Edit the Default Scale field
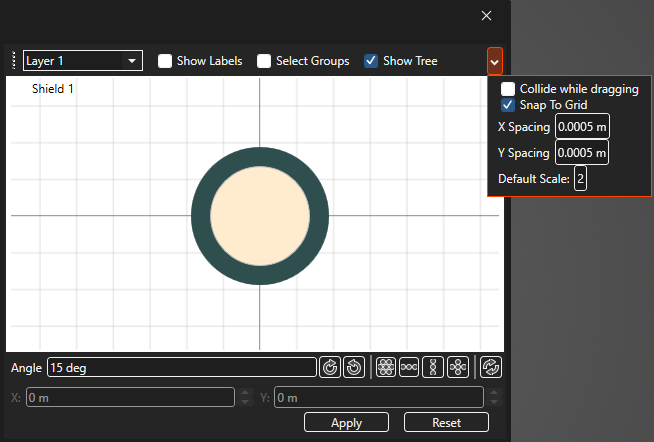 (580, 178)
